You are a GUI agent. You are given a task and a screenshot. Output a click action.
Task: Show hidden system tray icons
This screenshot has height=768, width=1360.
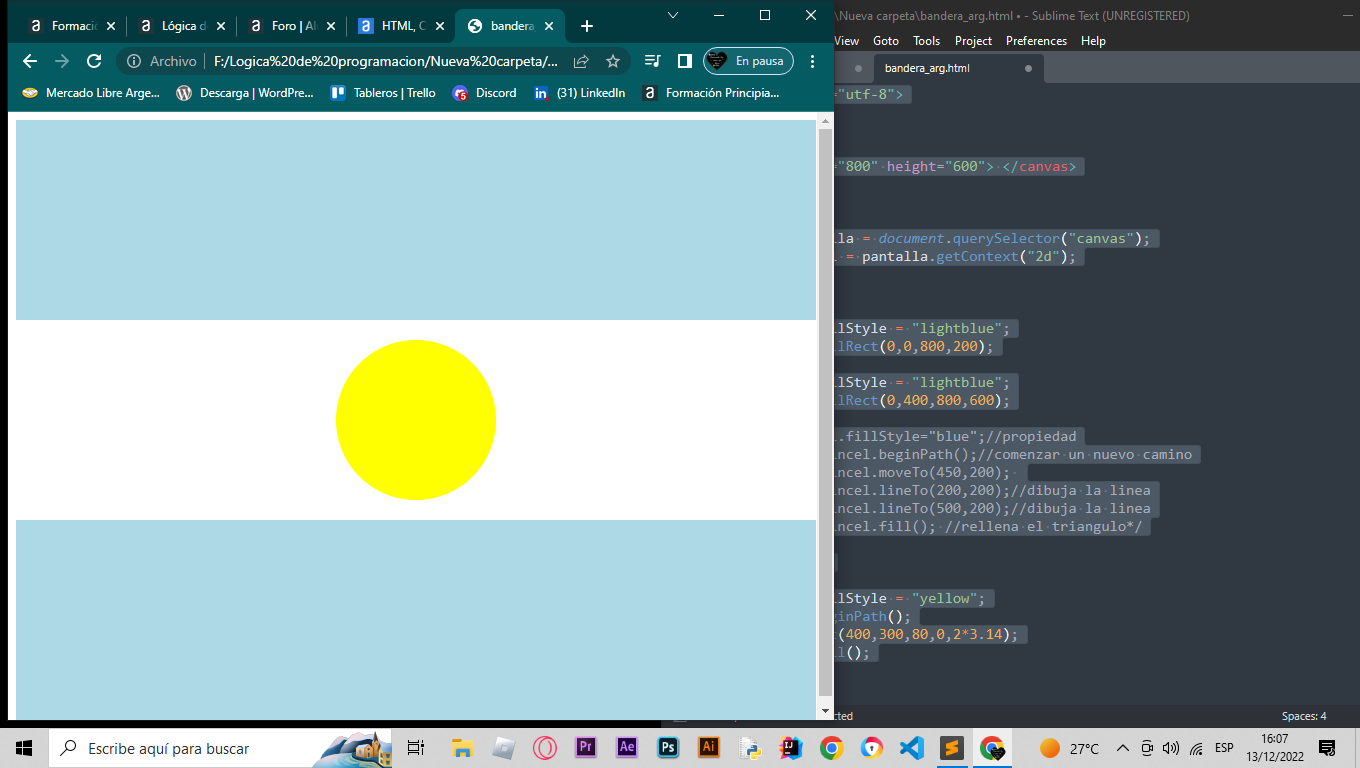[1123, 748]
